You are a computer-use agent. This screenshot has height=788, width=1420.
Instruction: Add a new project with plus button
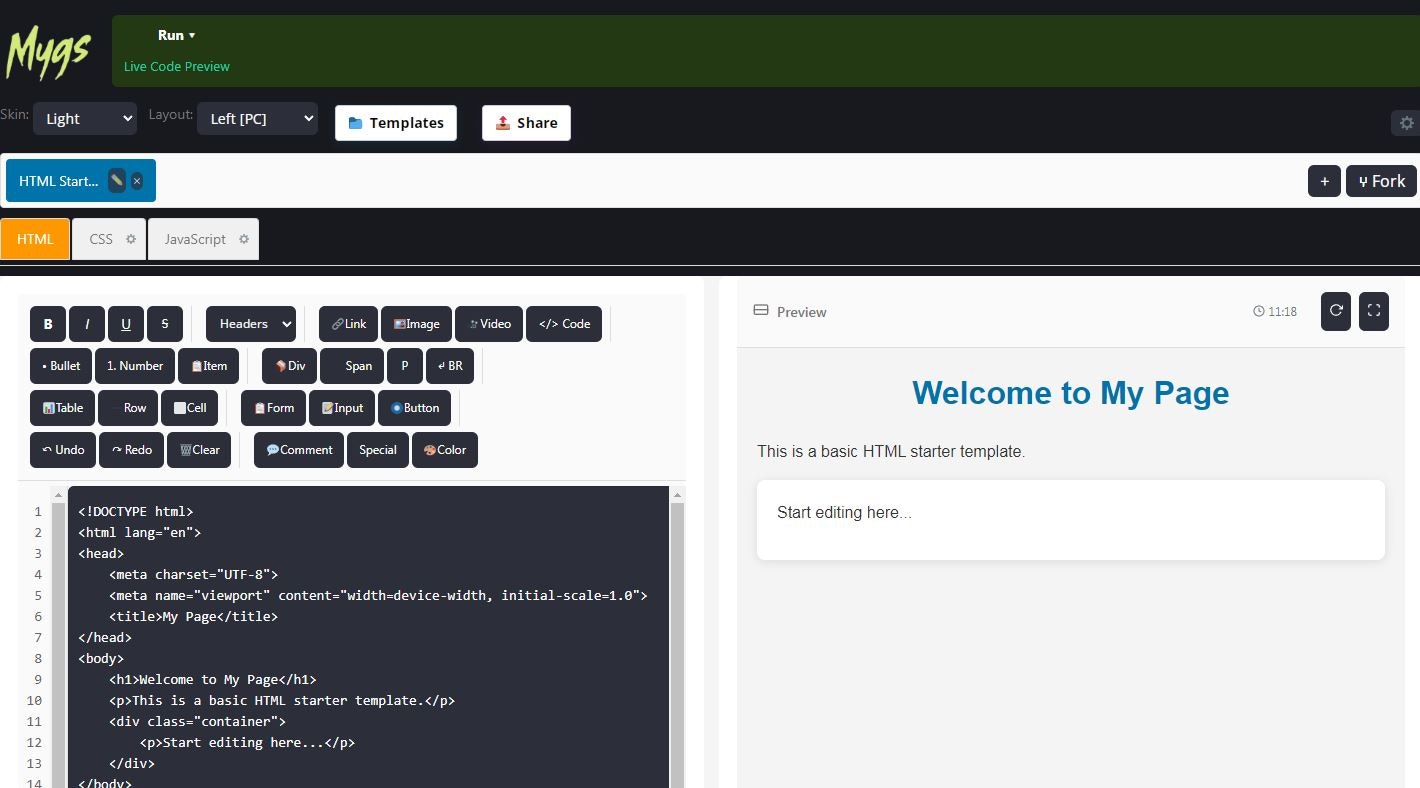[x=1324, y=181]
